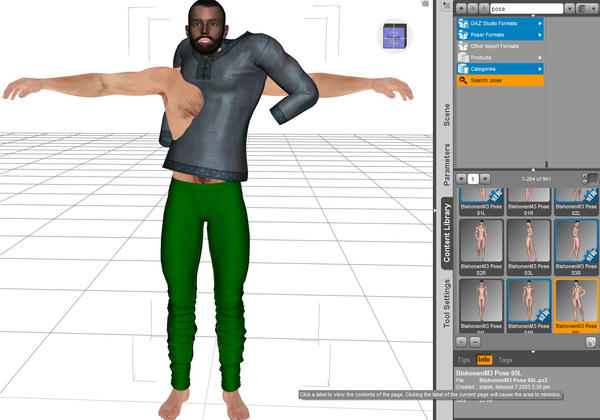Collapse the results area arrow above page controls
Screen dimensions: 600x420
(533, 169)
